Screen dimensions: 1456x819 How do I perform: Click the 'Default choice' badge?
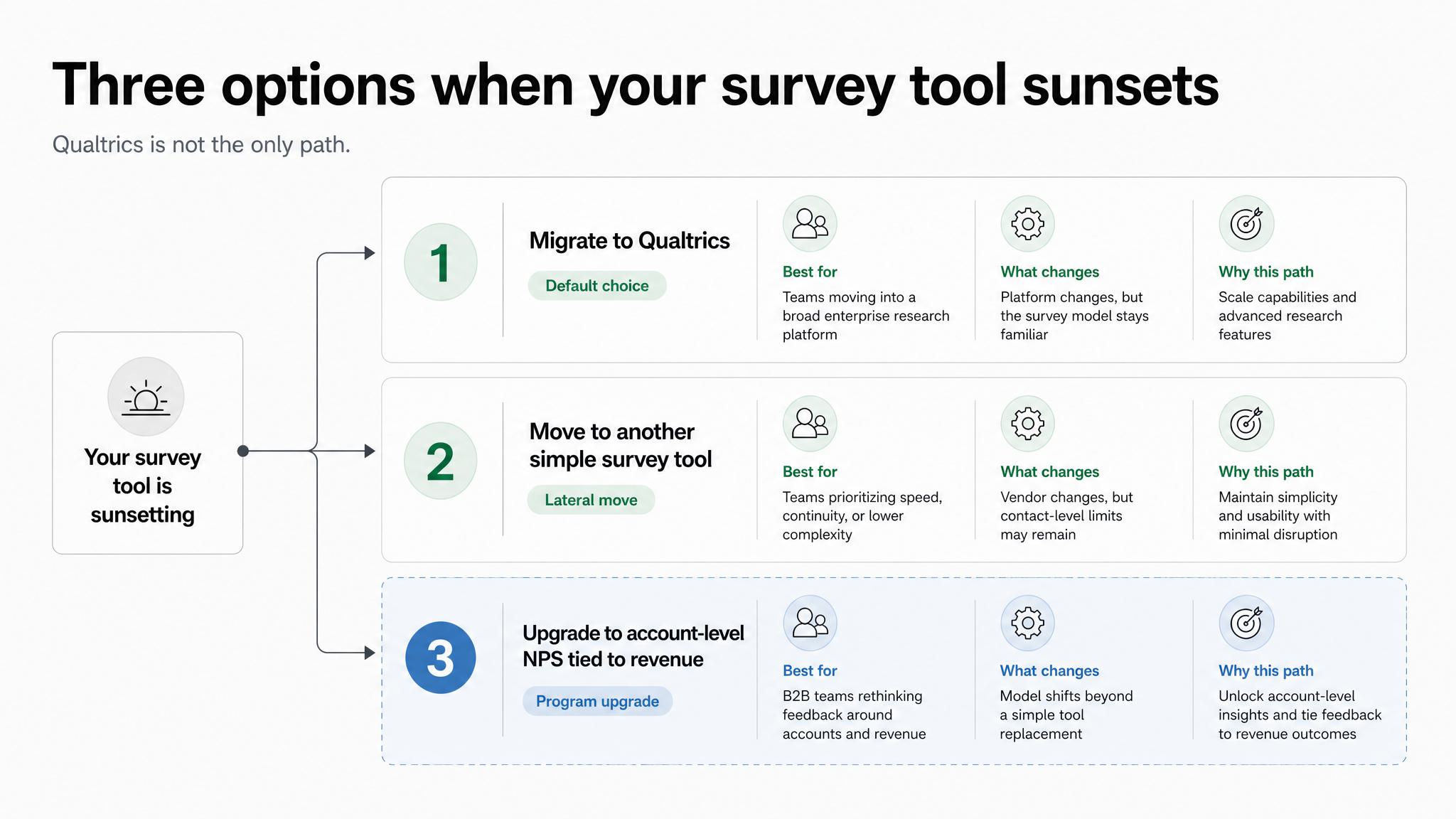[597, 286]
